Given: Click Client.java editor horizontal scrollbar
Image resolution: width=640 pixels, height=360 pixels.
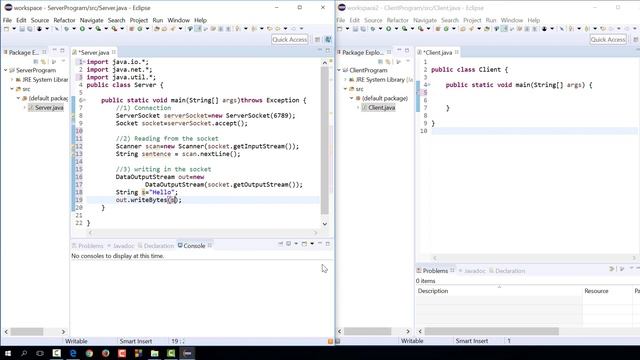Looking at the screenshot, I should click(533, 258).
